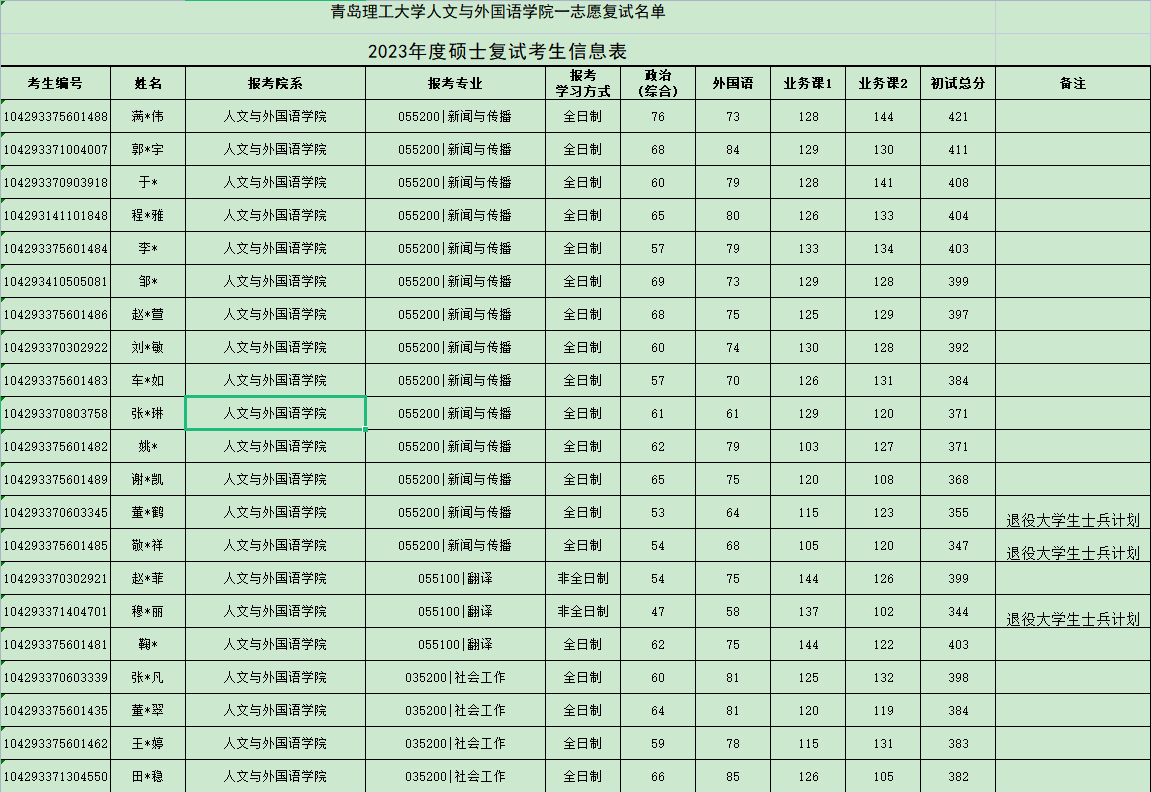Select name cell 程*雅
The image size is (1151, 792).
click(x=148, y=215)
